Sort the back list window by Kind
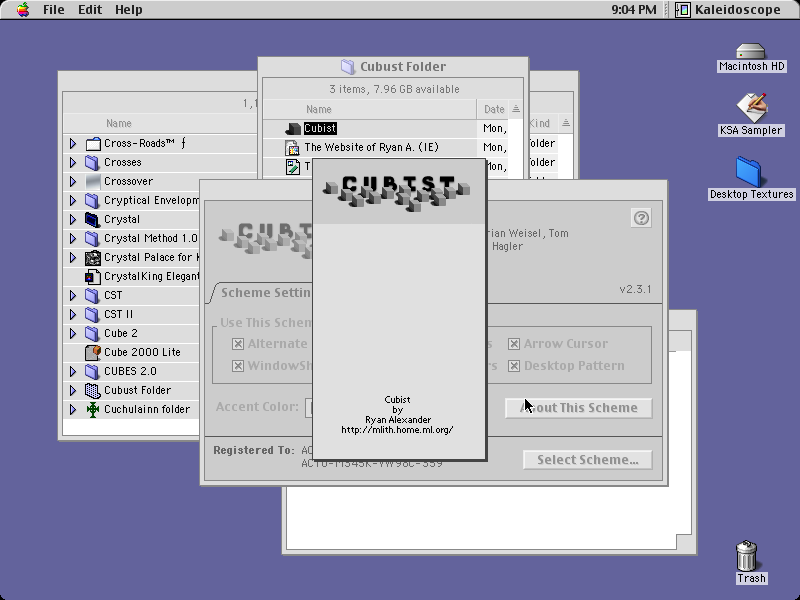 pyautogui.click(x=544, y=123)
